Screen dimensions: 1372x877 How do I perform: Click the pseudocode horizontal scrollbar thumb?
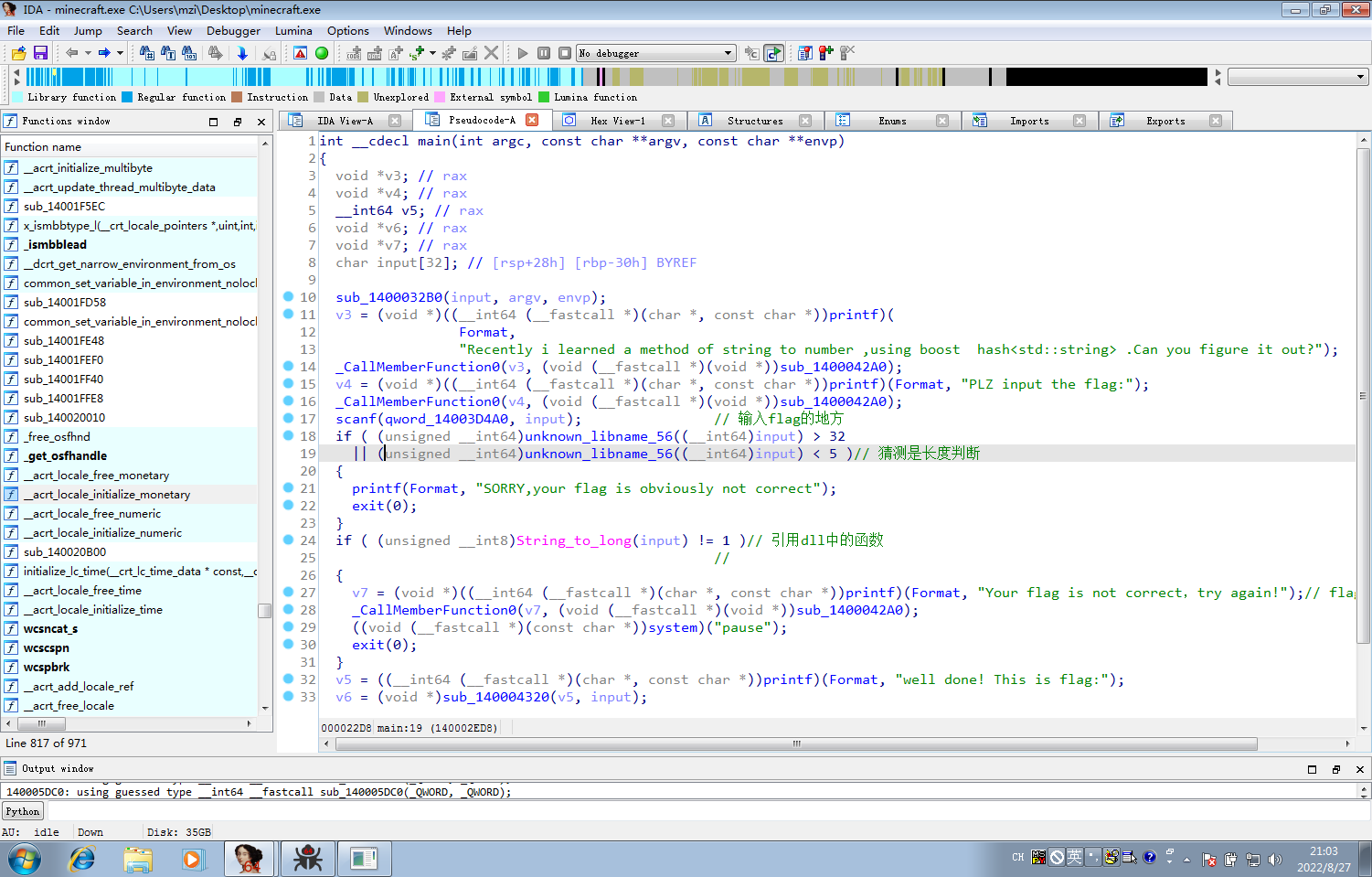point(797,743)
